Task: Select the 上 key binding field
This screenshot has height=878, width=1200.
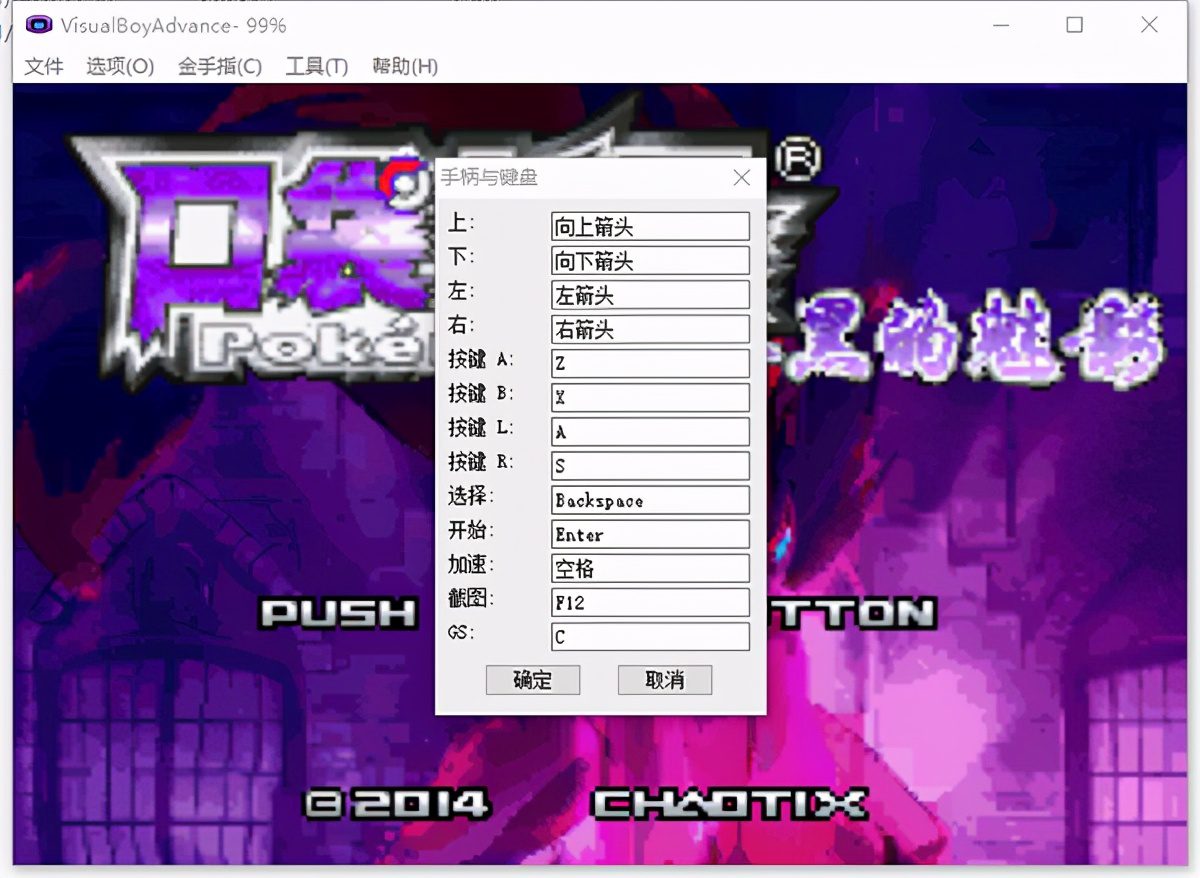Action: (x=650, y=226)
